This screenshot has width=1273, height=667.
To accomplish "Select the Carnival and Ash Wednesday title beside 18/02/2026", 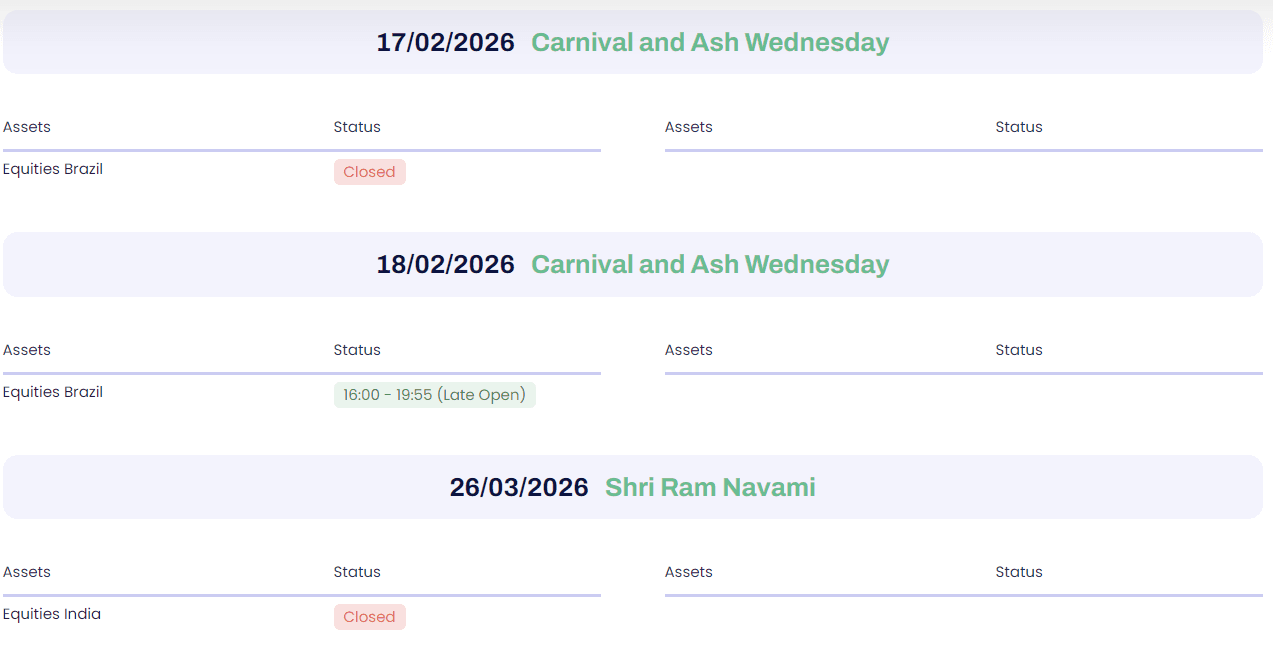I will click(x=709, y=264).
